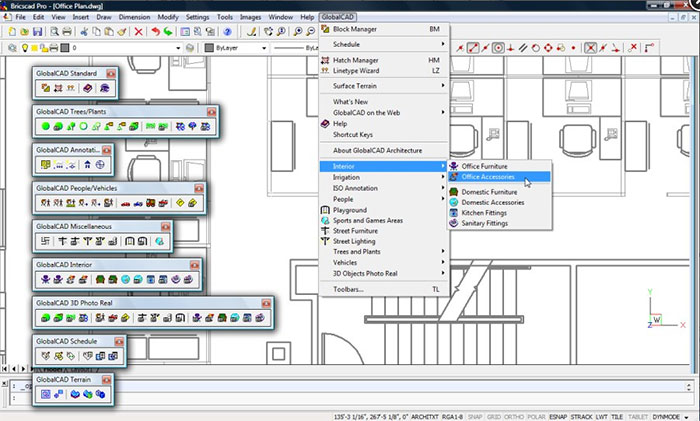This screenshot has width=700, height=421.
Task: Expand the ISO Annotation submenu
Action: 384,188
